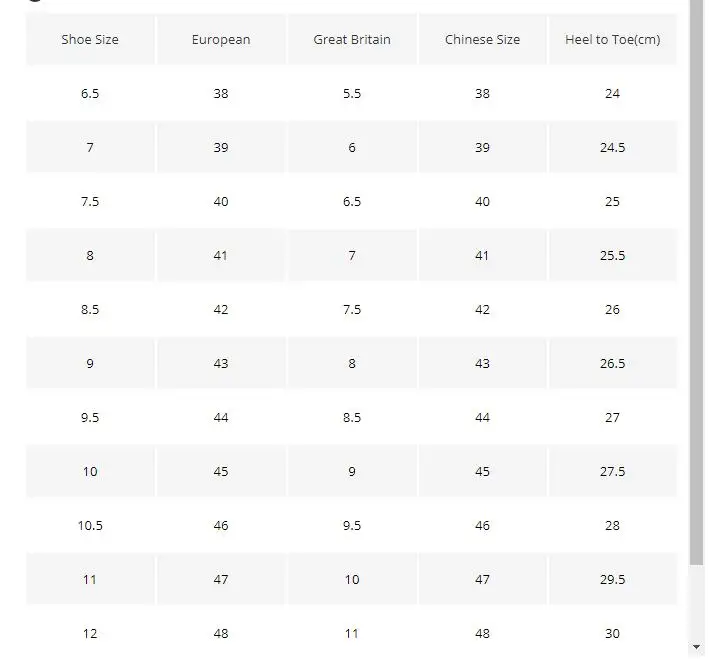Click the Chinese Size 41 cell
Viewport: 719px width, 670px height.
[482, 255]
